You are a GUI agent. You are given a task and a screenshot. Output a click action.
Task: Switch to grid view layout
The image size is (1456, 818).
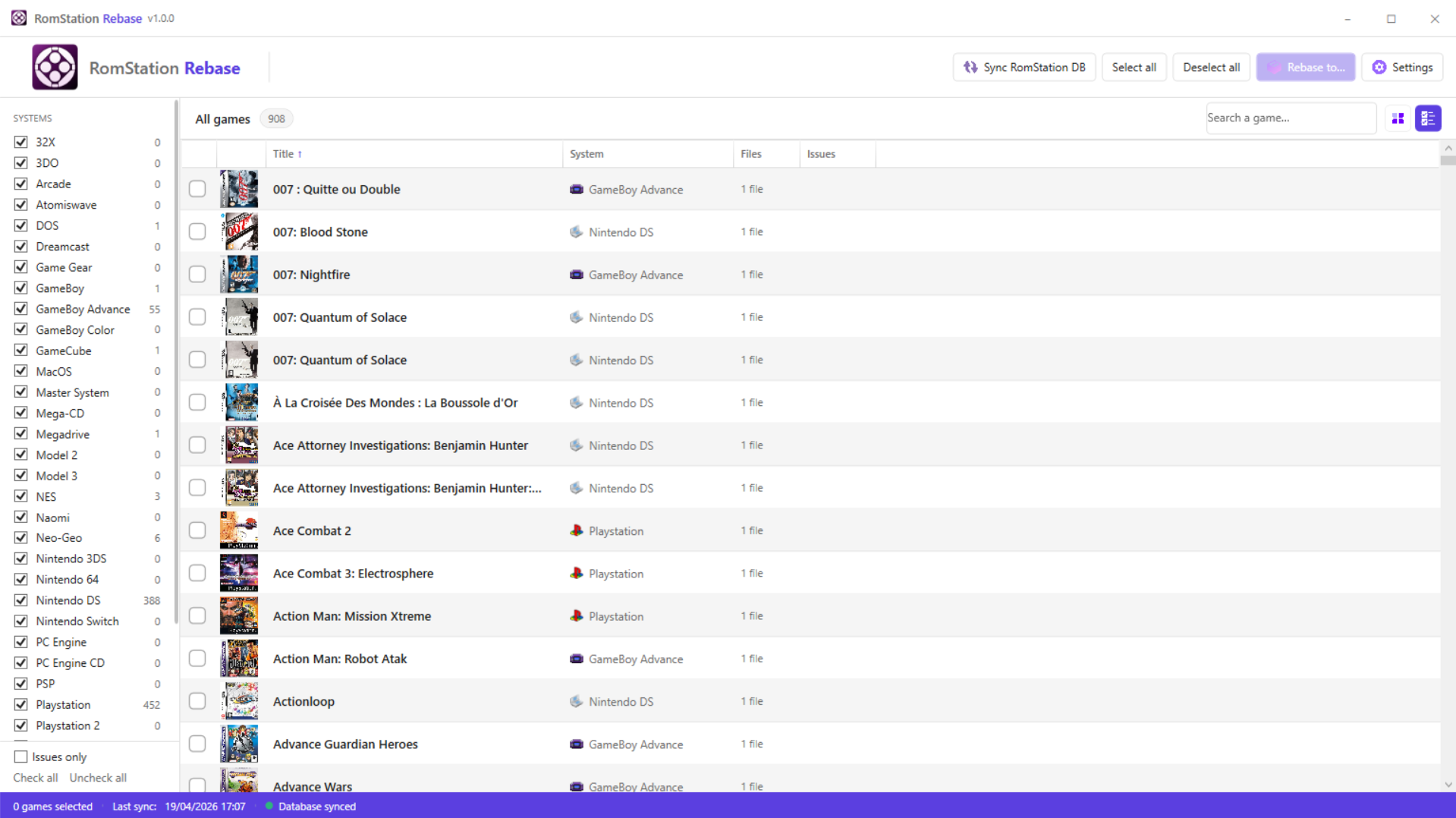1398,118
